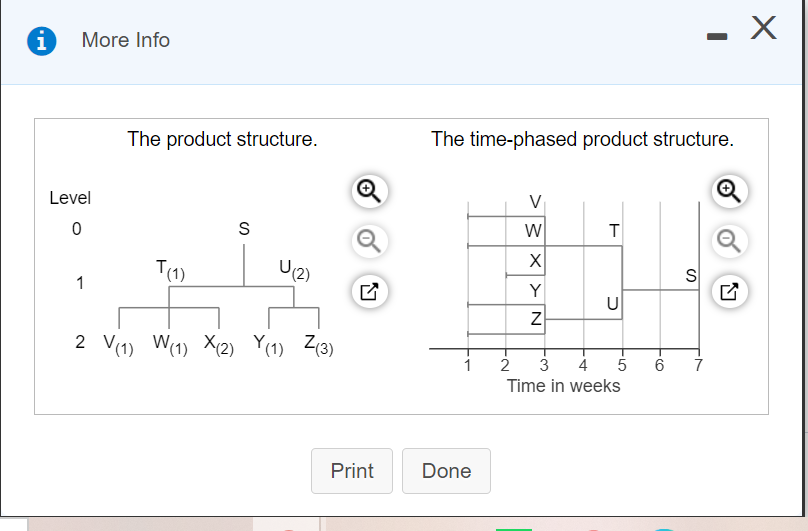808x531 pixels.
Task: Click the "Time in weeks" axis label
Action: pyautogui.click(x=563, y=386)
